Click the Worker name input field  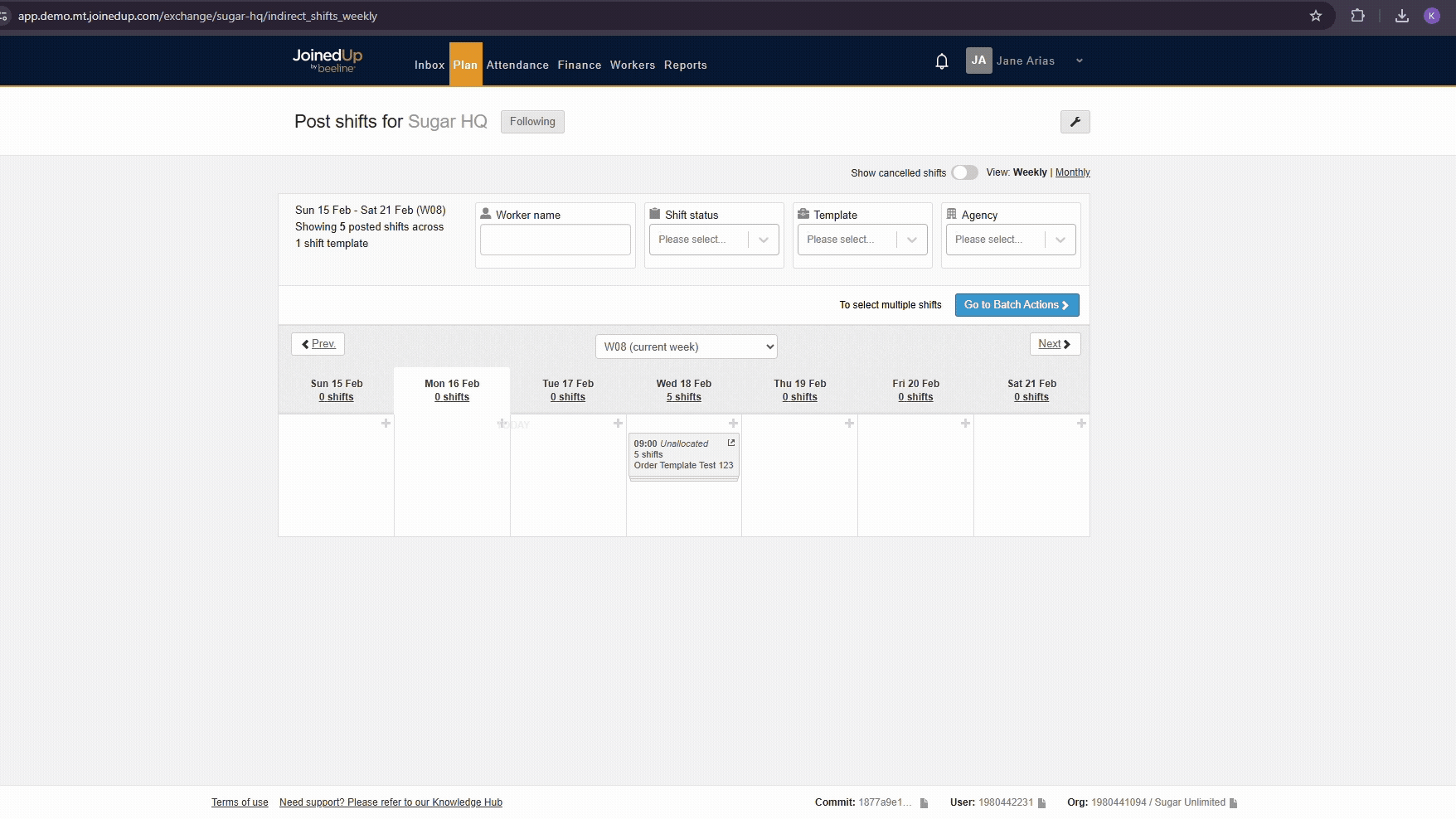(x=555, y=240)
